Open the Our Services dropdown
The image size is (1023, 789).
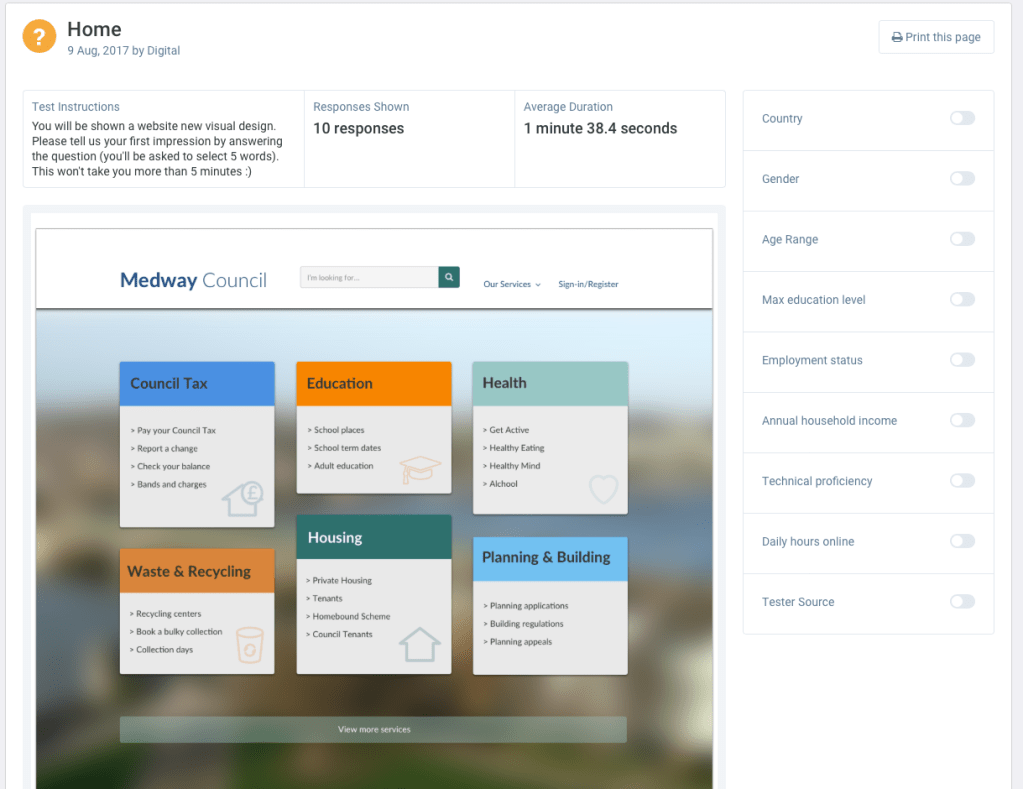[x=511, y=284]
